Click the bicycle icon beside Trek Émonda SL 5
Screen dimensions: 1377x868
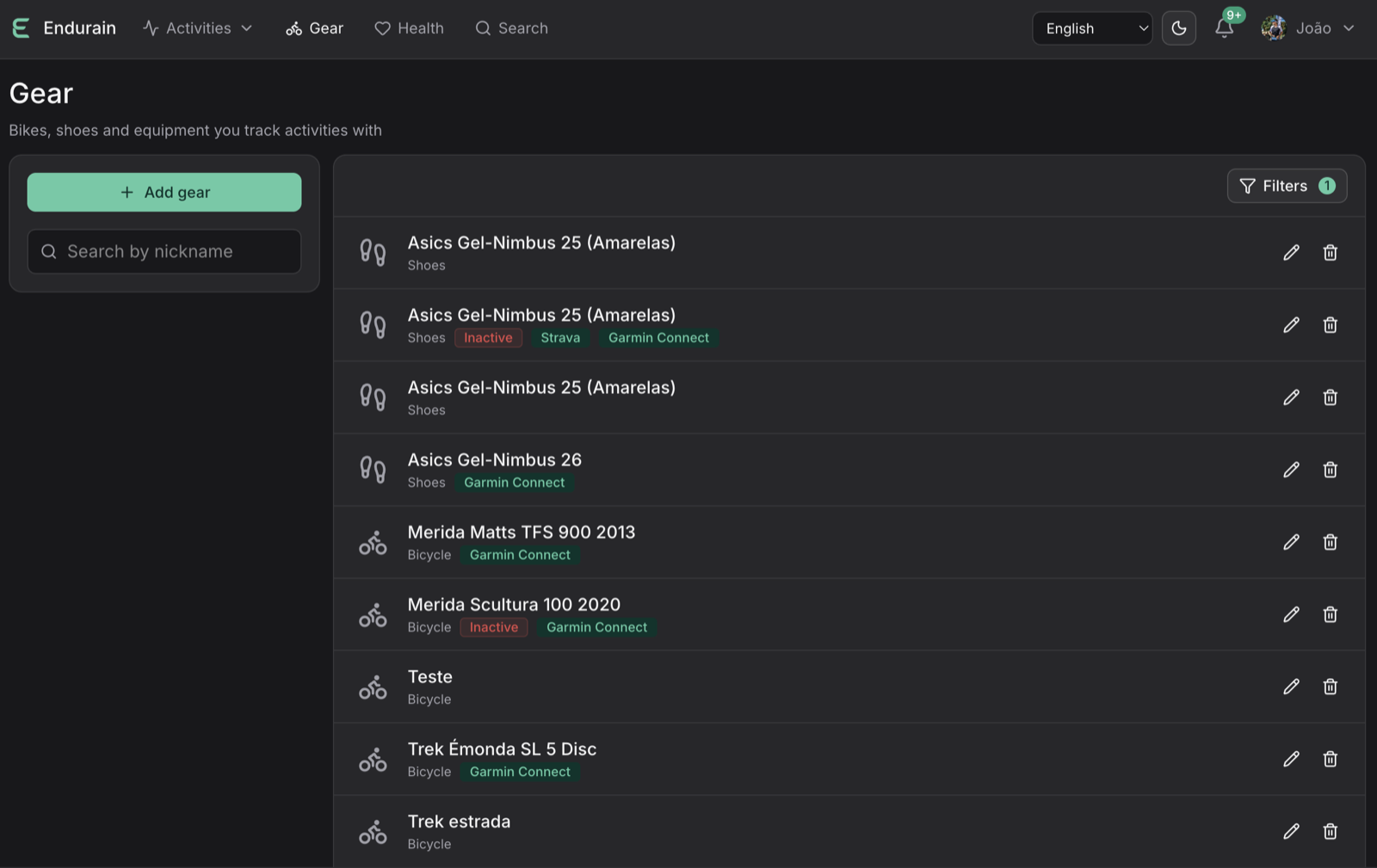[x=373, y=759]
